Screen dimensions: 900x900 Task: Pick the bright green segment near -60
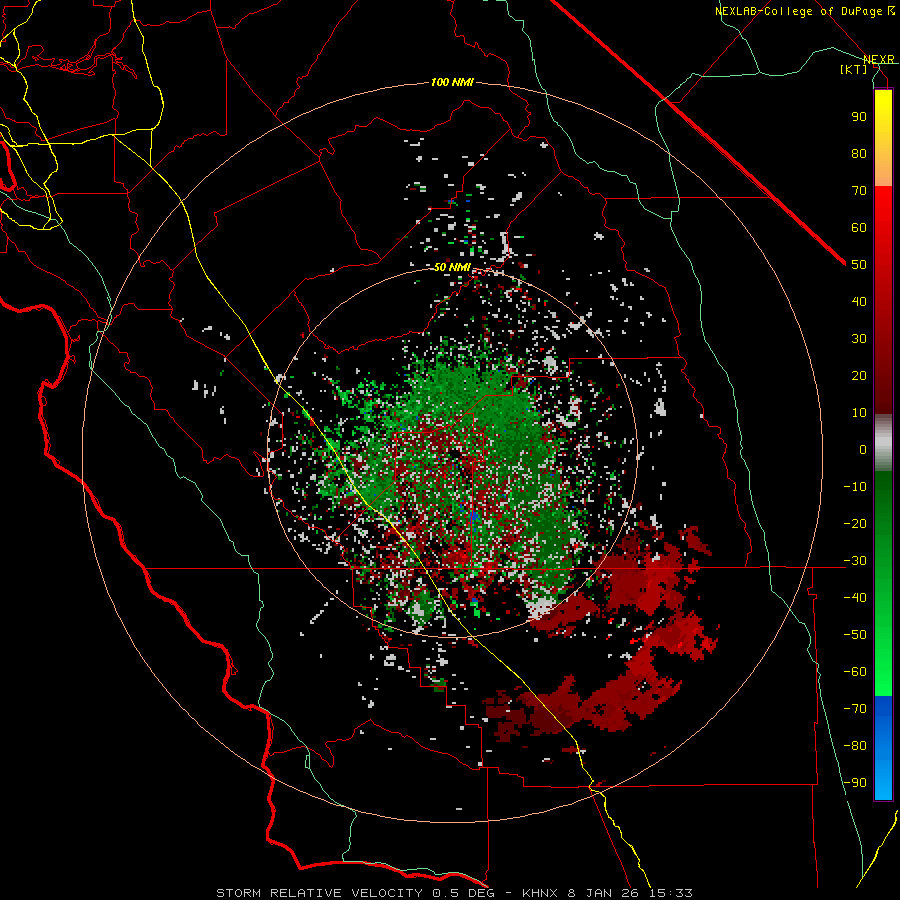tap(883, 677)
